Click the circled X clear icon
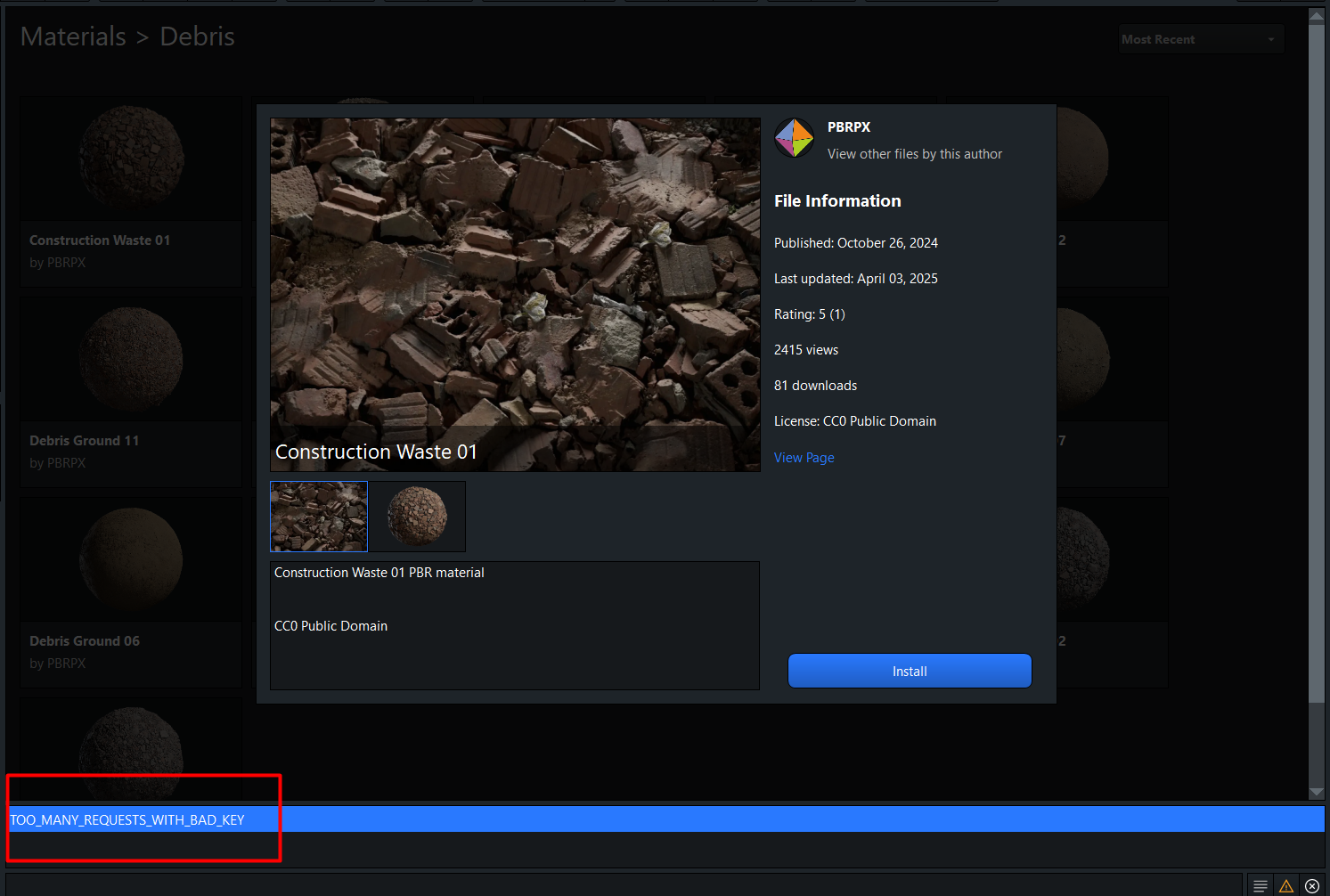 (1311, 885)
